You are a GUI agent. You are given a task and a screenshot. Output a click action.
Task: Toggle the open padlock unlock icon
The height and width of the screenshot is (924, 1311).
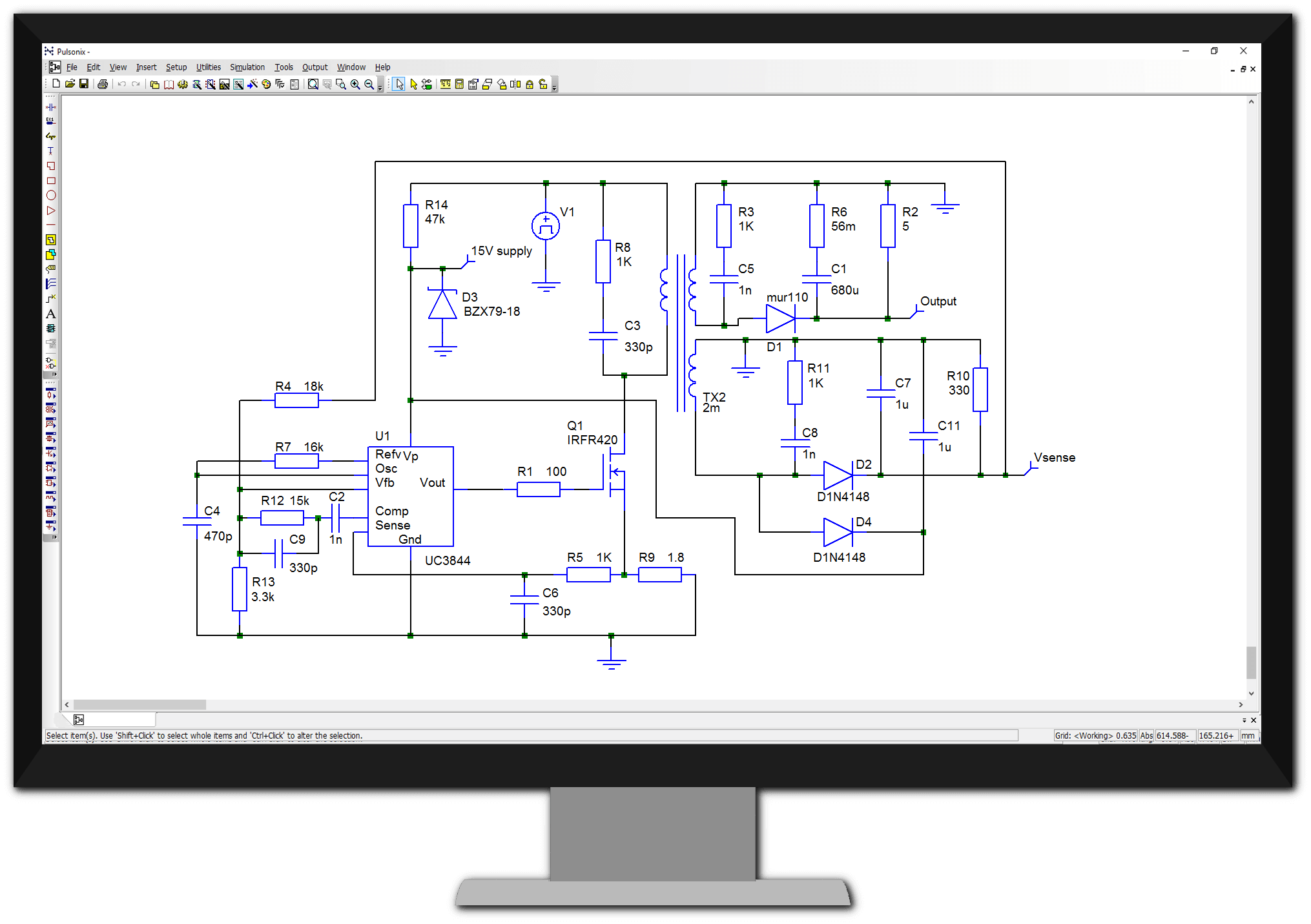click(543, 84)
